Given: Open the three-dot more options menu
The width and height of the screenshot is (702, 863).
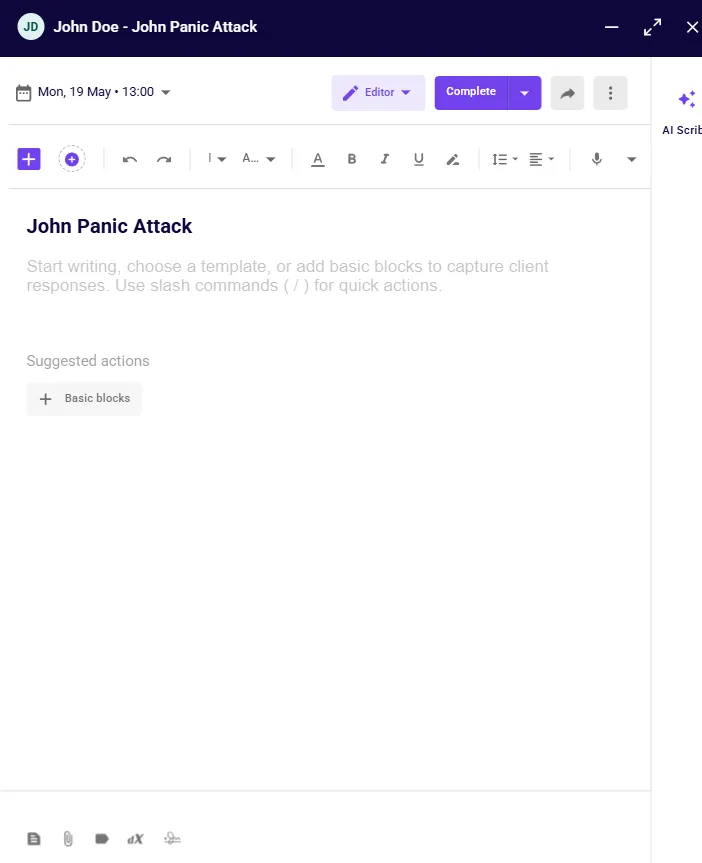Looking at the screenshot, I should click(610, 93).
